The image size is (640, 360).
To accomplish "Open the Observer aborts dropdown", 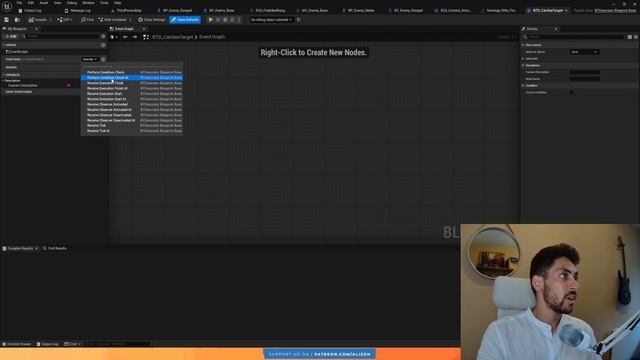I will 584,52.
